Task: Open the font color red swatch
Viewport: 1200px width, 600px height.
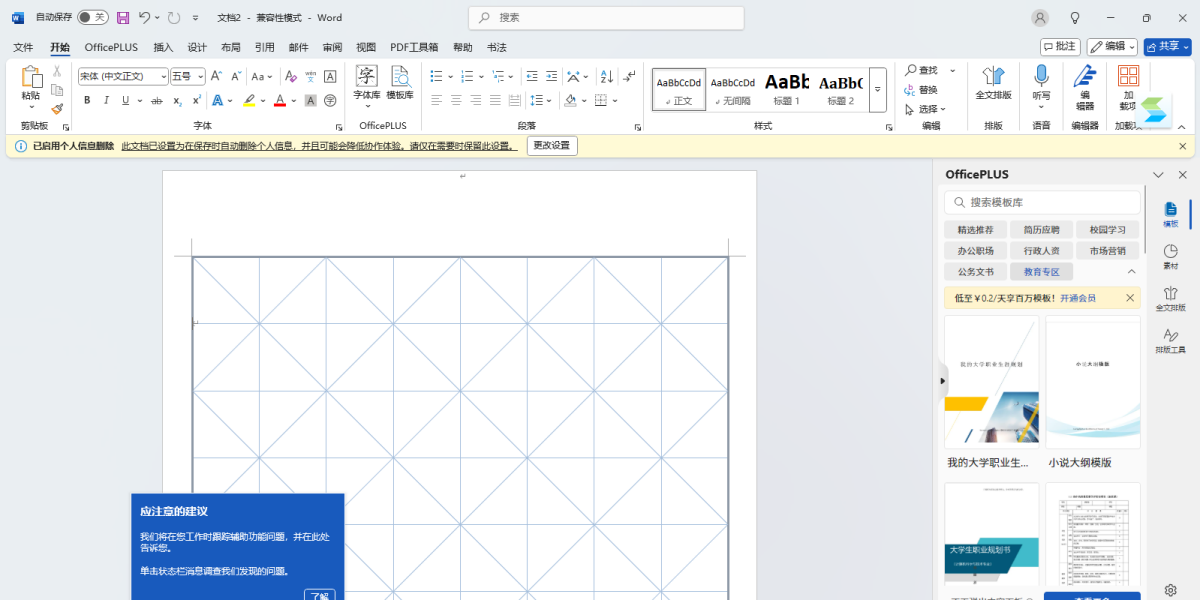Action: click(x=279, y=100)
